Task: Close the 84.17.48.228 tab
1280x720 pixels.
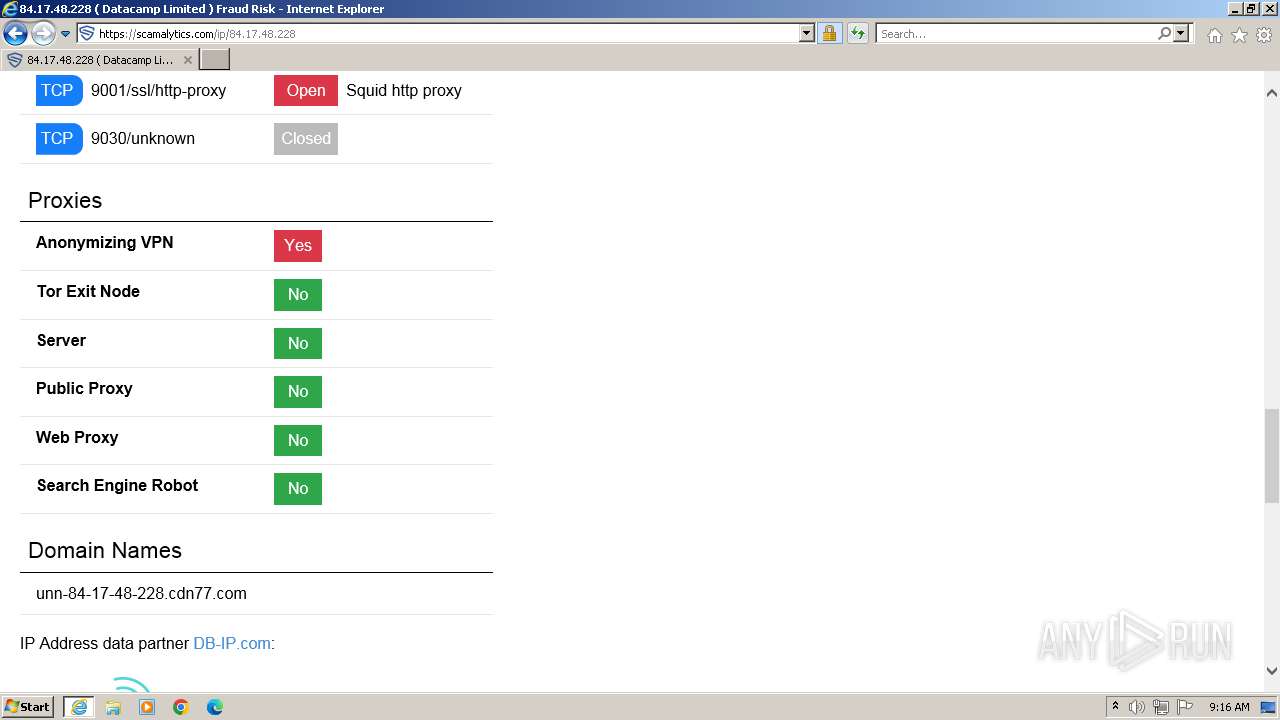Action: [x=188, y=60]
